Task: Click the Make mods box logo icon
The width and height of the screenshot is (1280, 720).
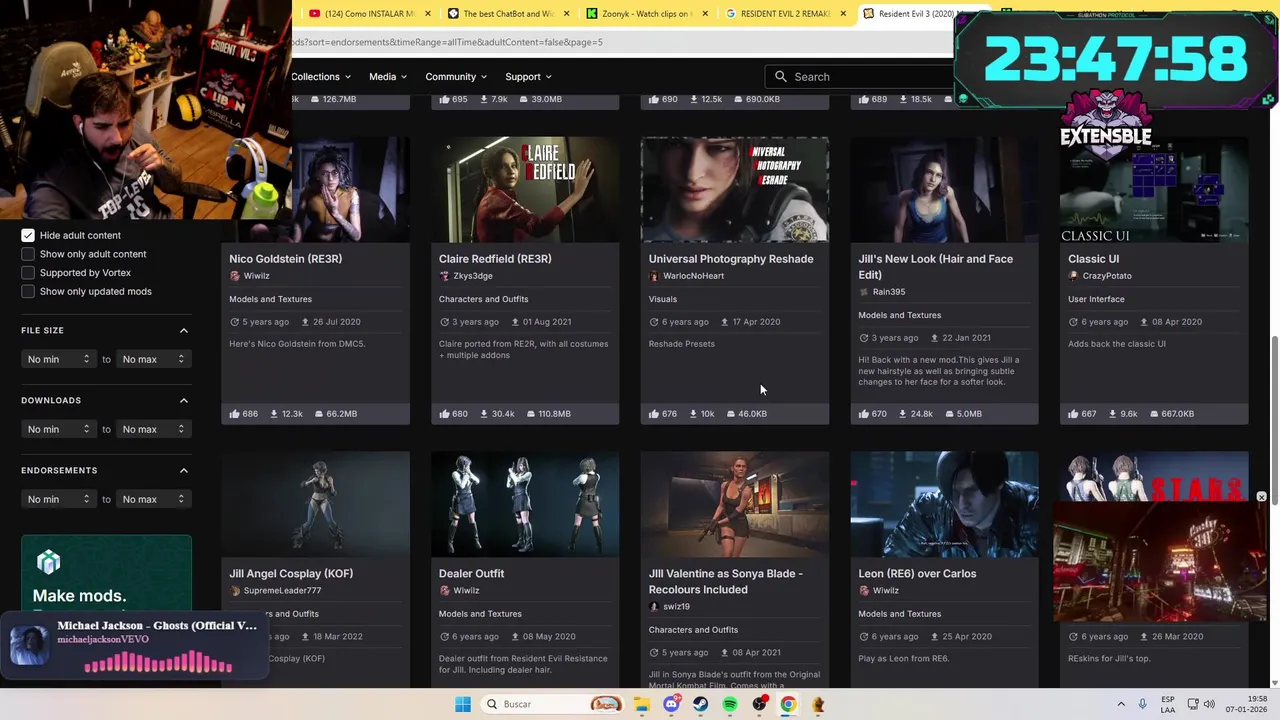Action: tap(49, 562)
